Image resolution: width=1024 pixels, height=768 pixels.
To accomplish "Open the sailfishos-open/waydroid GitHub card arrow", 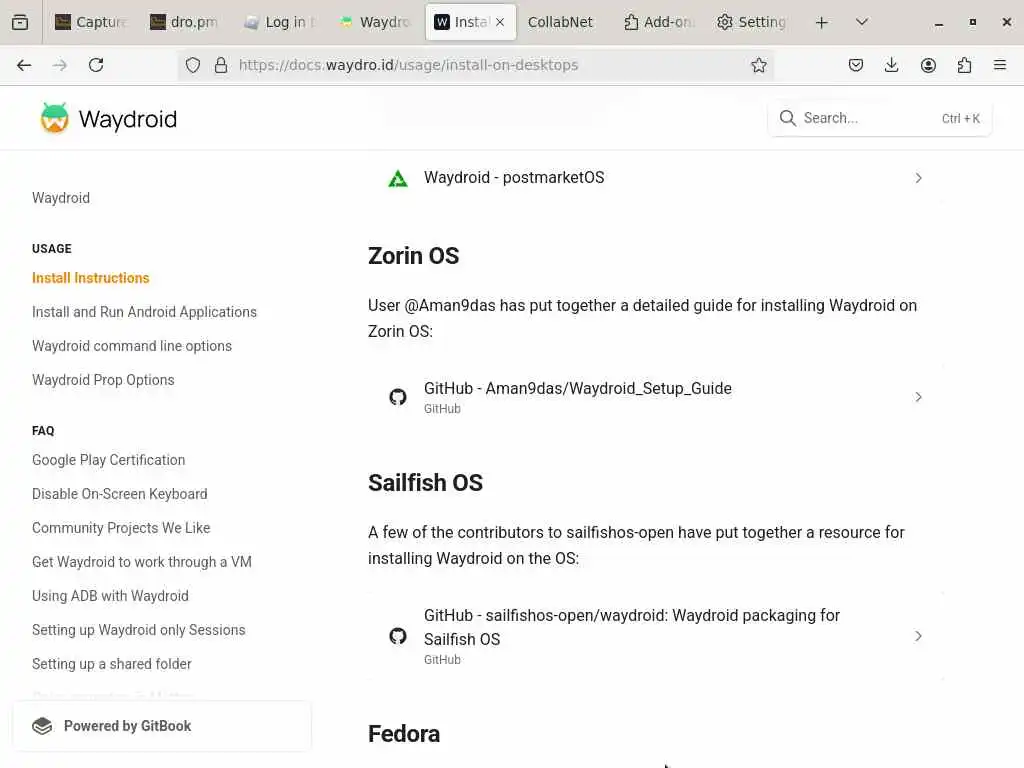I will [x=918, y=636].
